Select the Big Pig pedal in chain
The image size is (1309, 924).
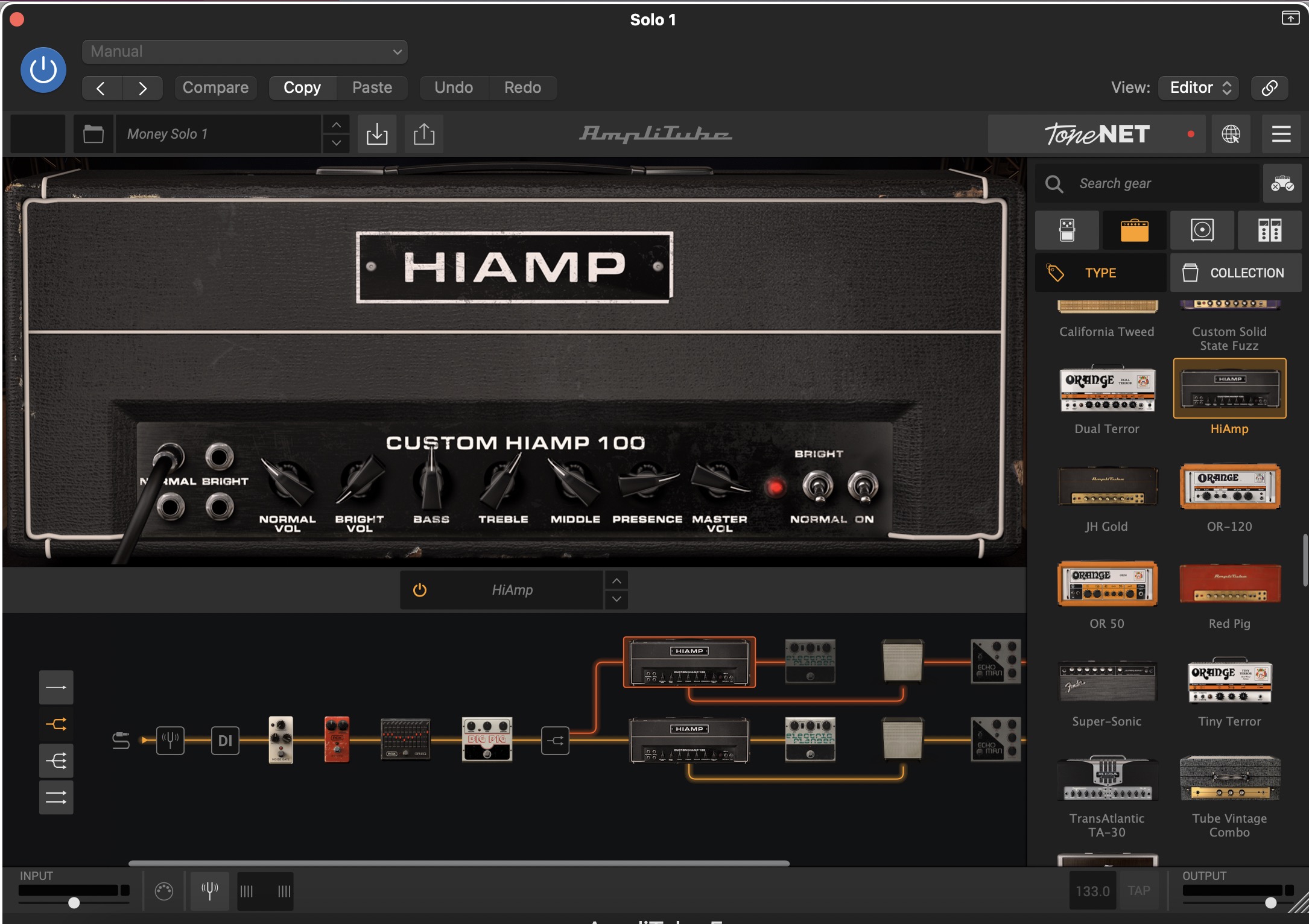pos(487,739)
